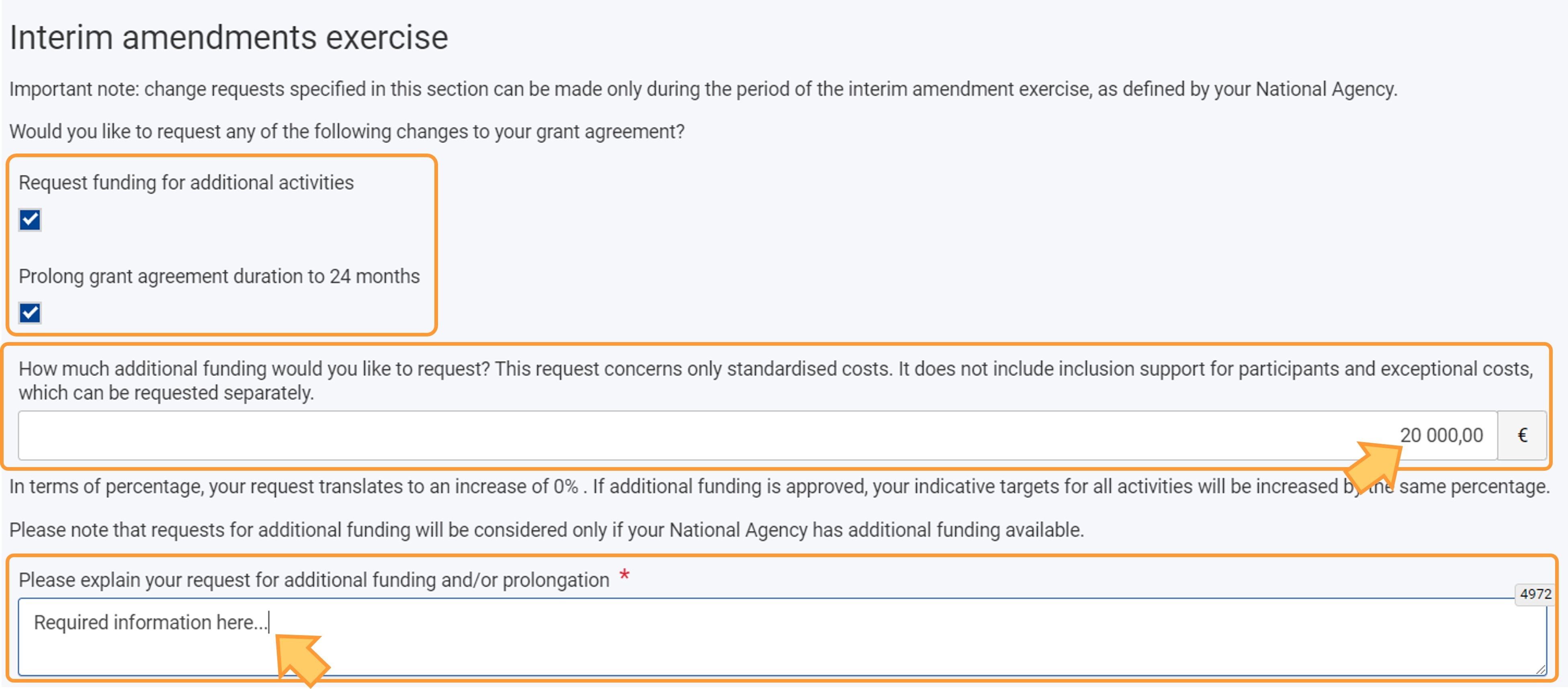This screenshot has width=1568, height=689.
Task: Click the text area resize handle
Action: click(1541, 670)
